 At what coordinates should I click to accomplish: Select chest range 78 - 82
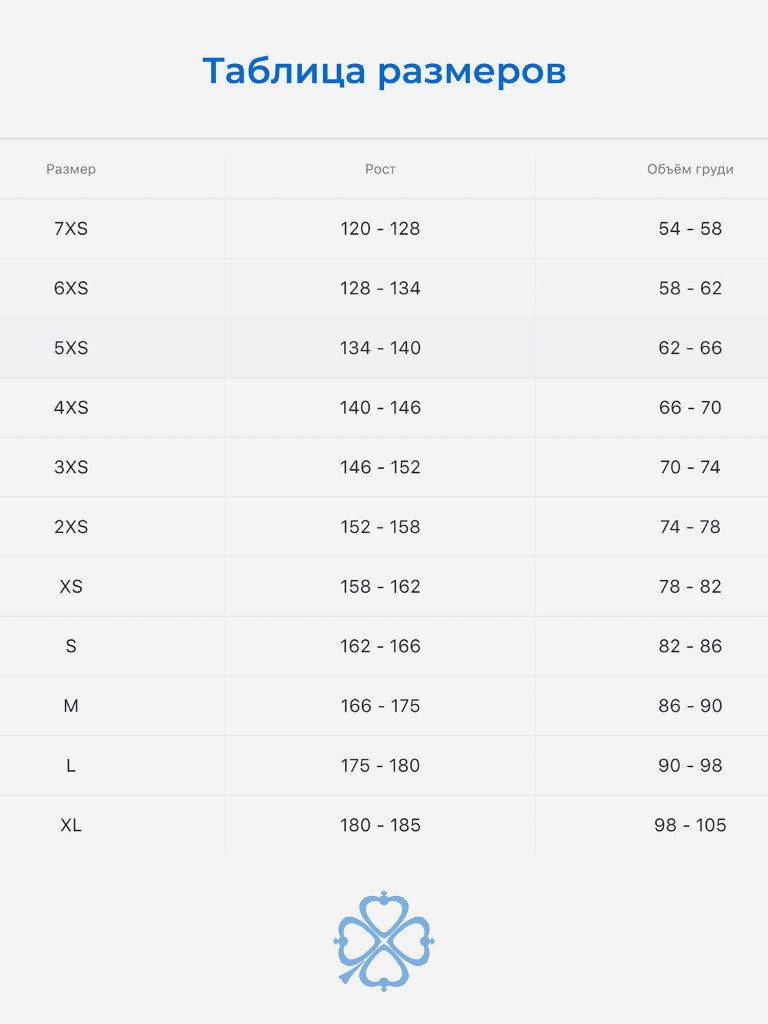coord(690,587)
